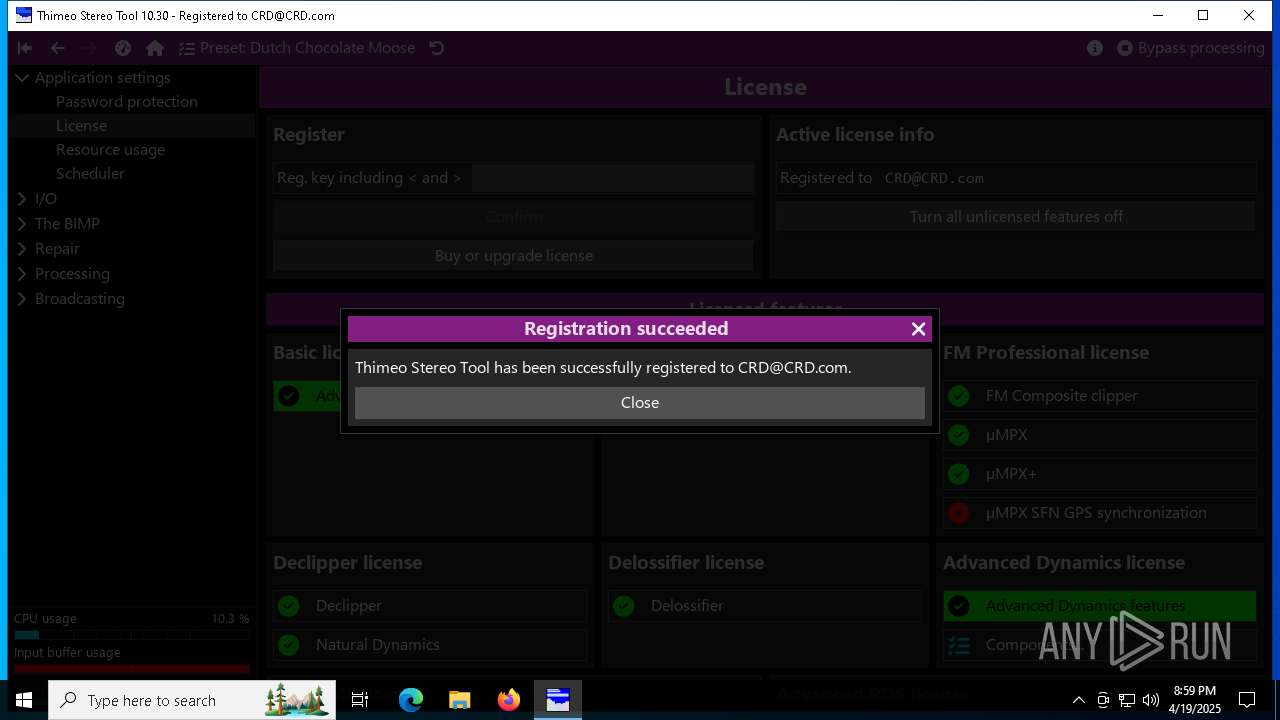Toggle the Basic license Advanced checkmark
The image size is (1280, 720).
pos(288,396)
